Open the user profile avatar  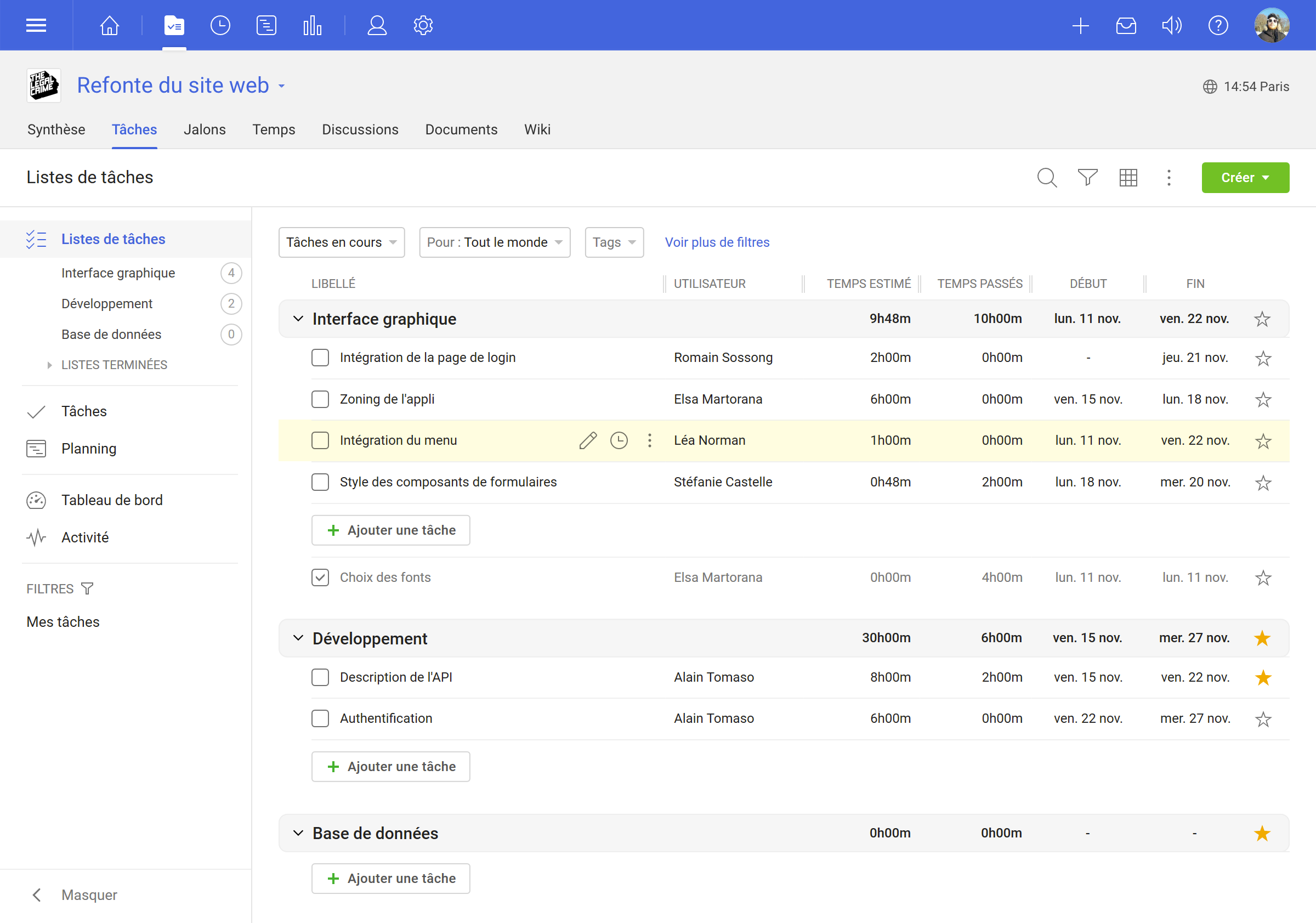coord(1271,25)
